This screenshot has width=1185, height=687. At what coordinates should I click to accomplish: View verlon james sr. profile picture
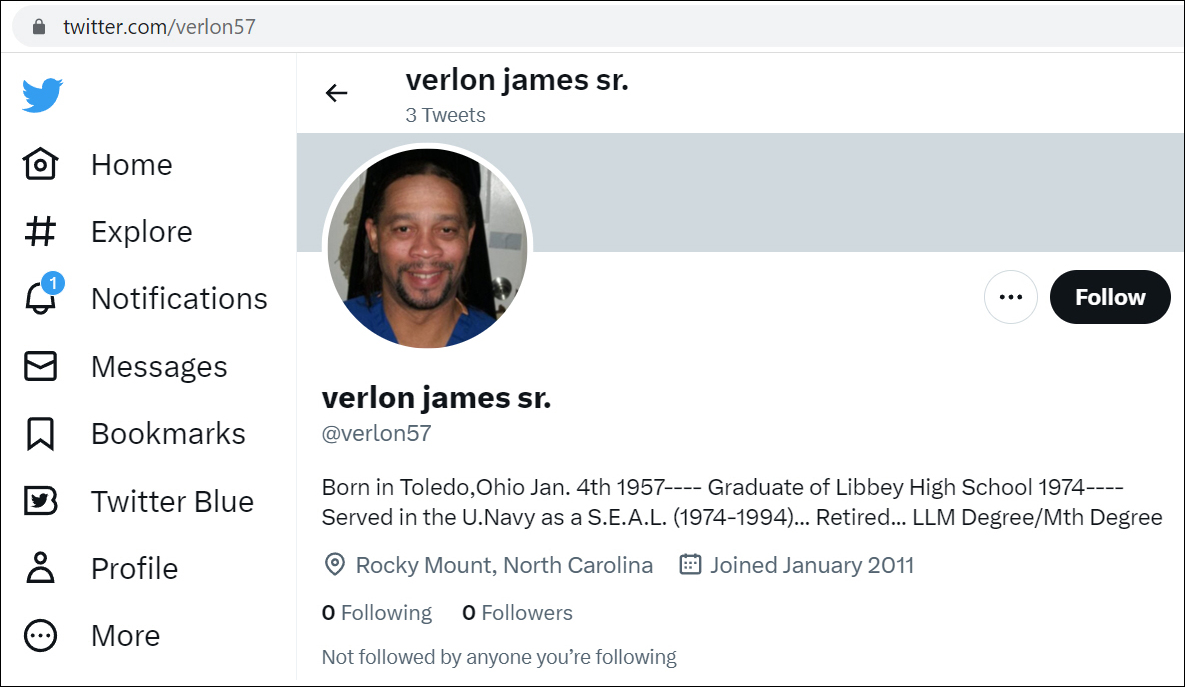pos(427,248)
